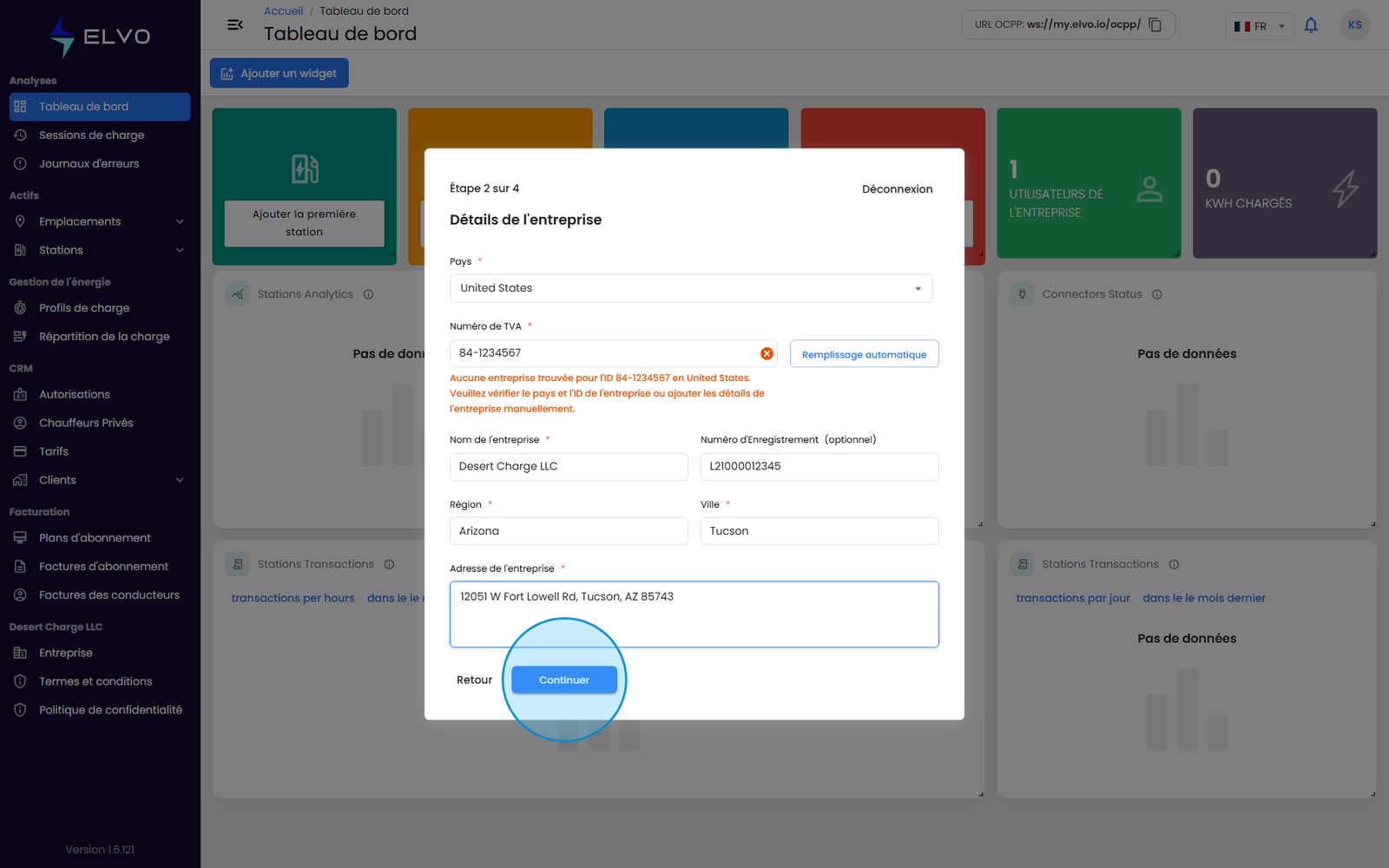1389x868 pixels.
Task: Click the Région input field
Action: (x=569, y=531)
